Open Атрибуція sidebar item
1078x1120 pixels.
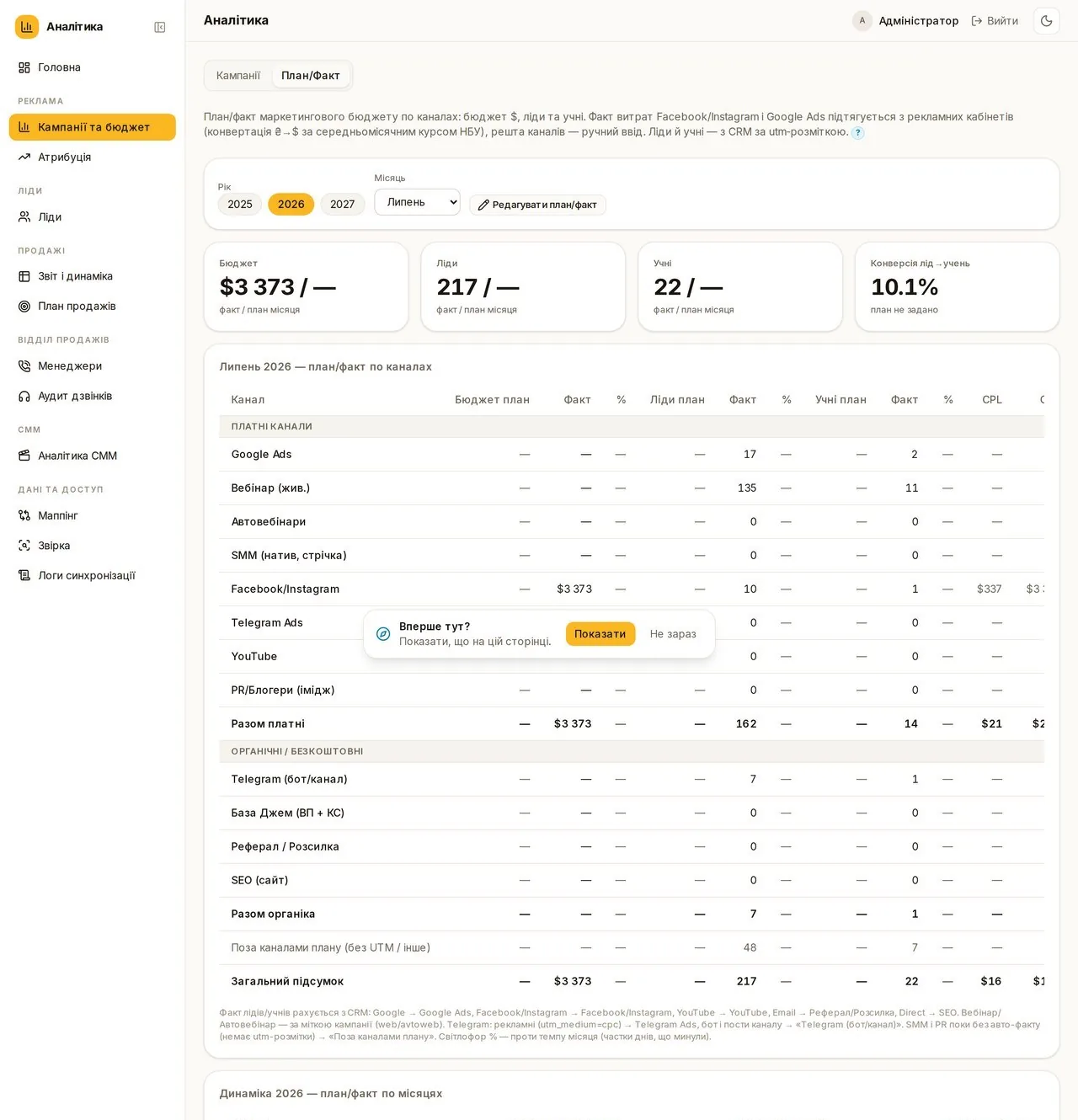click(x=93, y=157)
